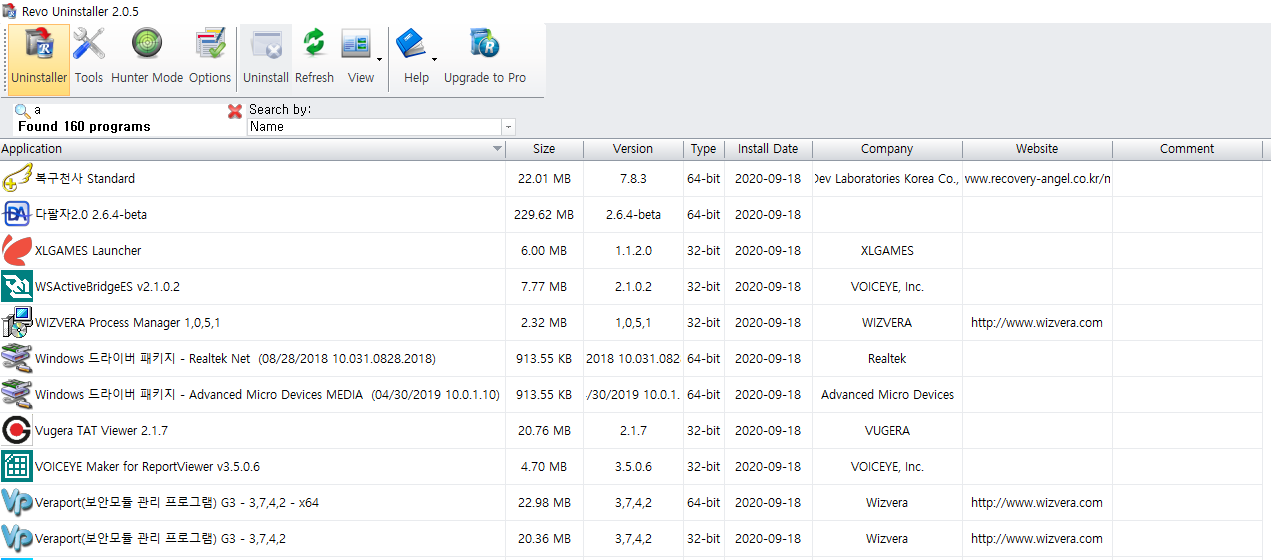Click WSActiveBridgeES app icon
The image size is (1271, 560).
[17, 287]
